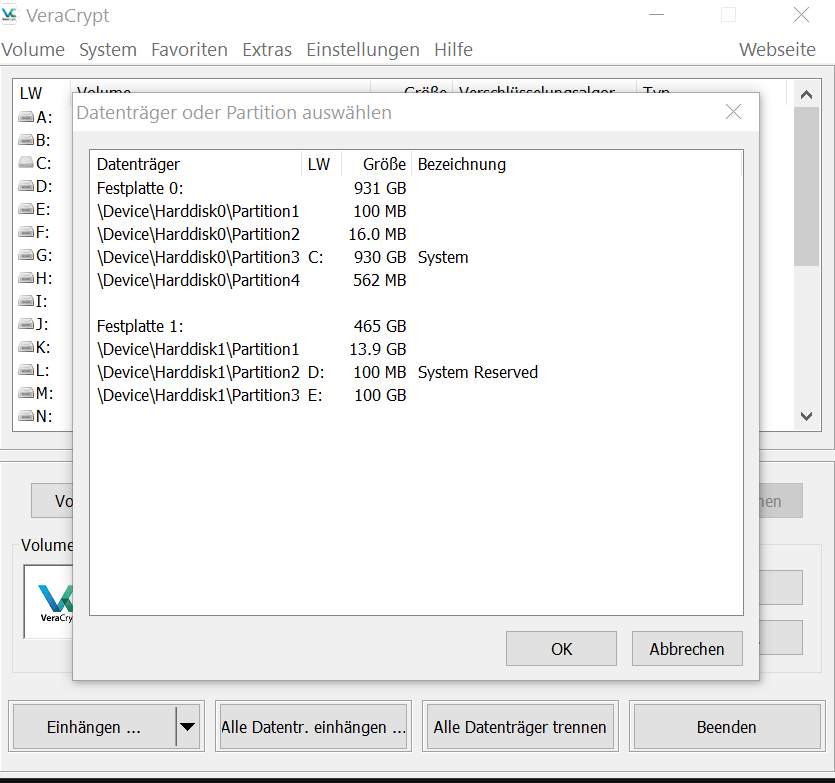This screenshot has width=835, height=783.
Task: Select \Device\Harddisk1\Partition3 row
Action: click(416, 395)
